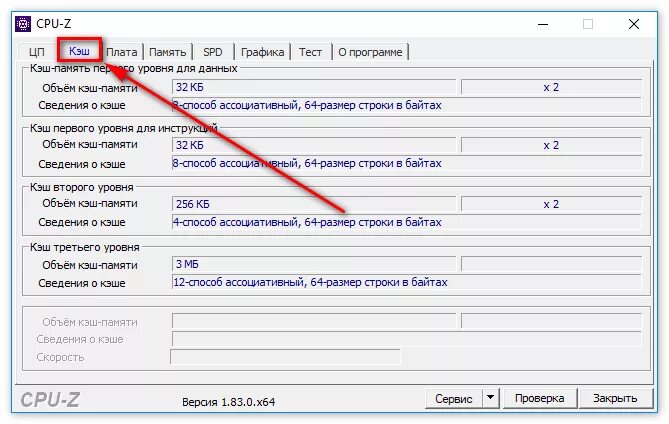Click the 12-способ ассоциативный description
The width and height of the screenshot is (669, 424).
[407, 282]
